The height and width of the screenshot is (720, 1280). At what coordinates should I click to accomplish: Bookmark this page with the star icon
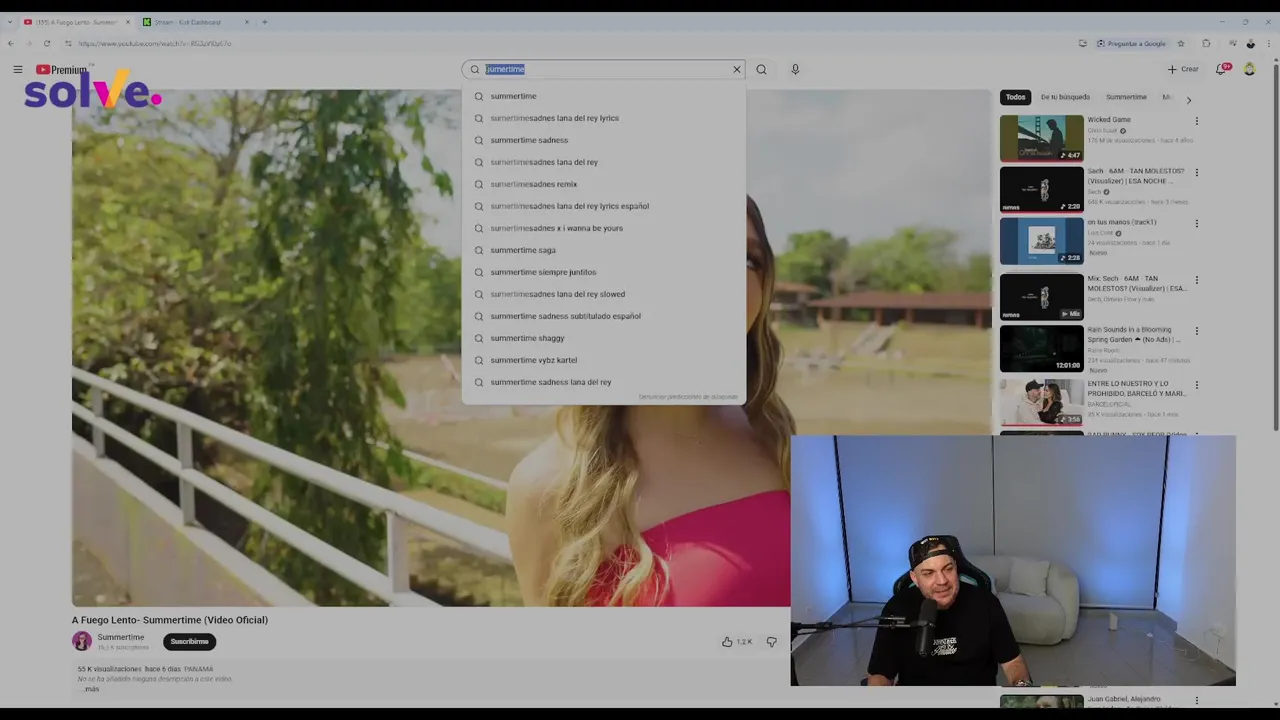point(1181,43)
